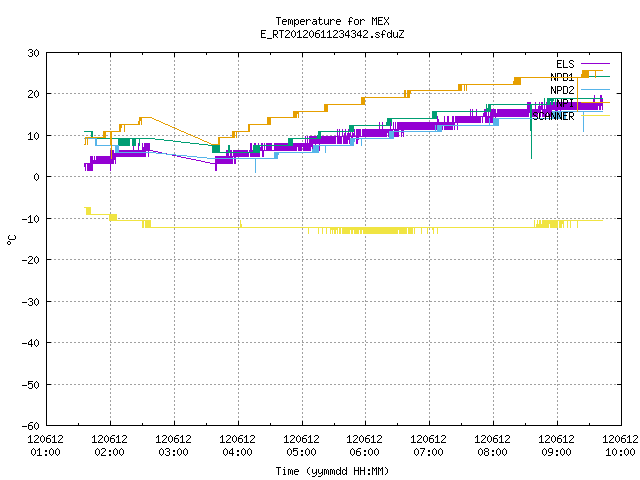Click the SCANNER legend label
Image resolution: width=640 pixels, height=480 pixels.
click(x=553, y=116)
